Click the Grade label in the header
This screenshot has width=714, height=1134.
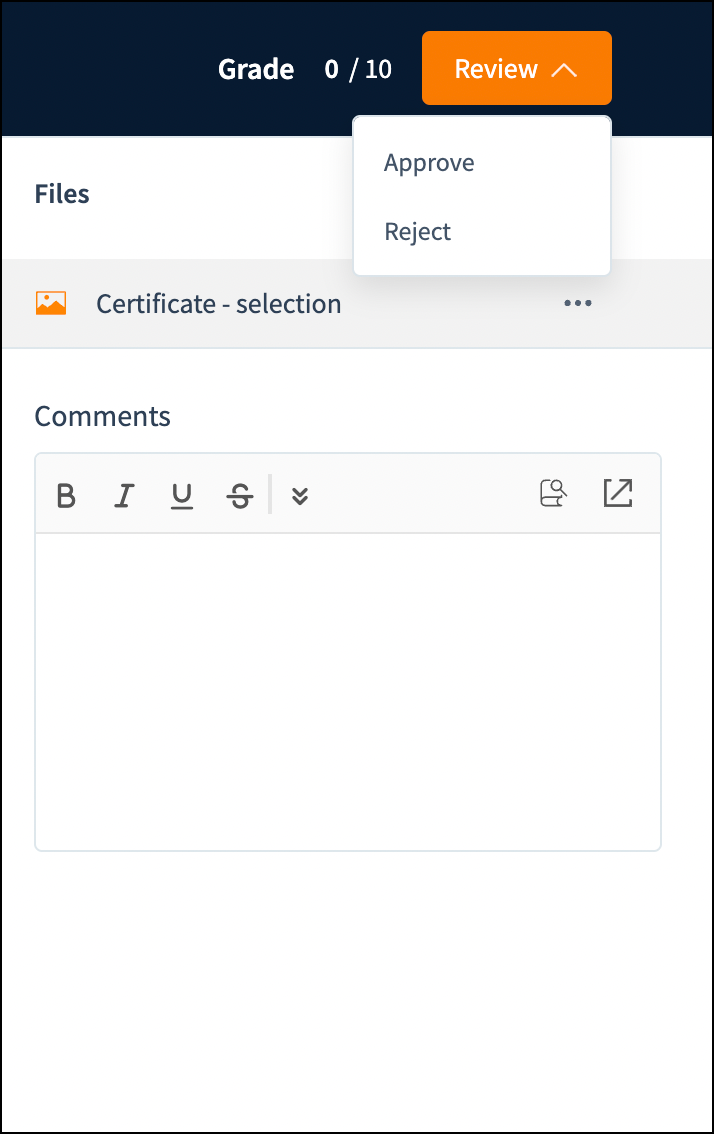click(256, 69)
